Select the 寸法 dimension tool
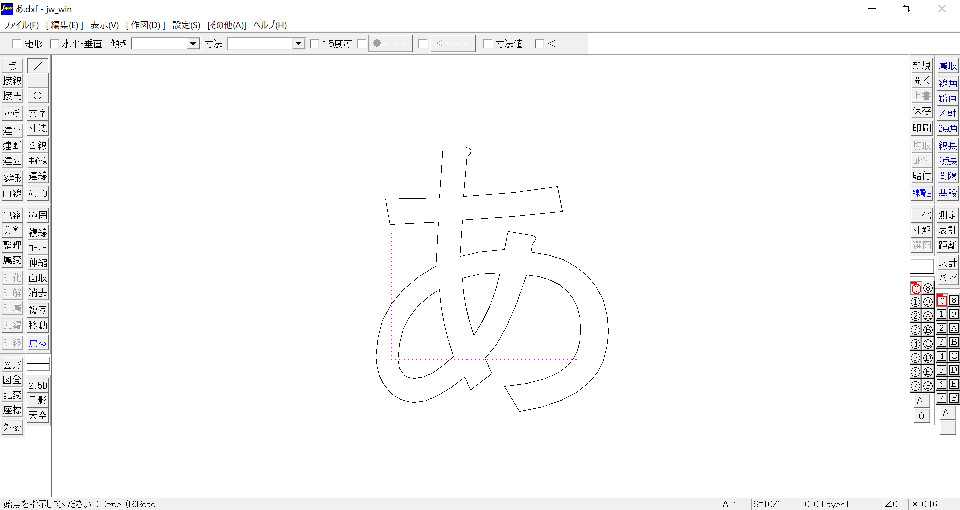Screen dimensions: 960x510 pos(38,129)
